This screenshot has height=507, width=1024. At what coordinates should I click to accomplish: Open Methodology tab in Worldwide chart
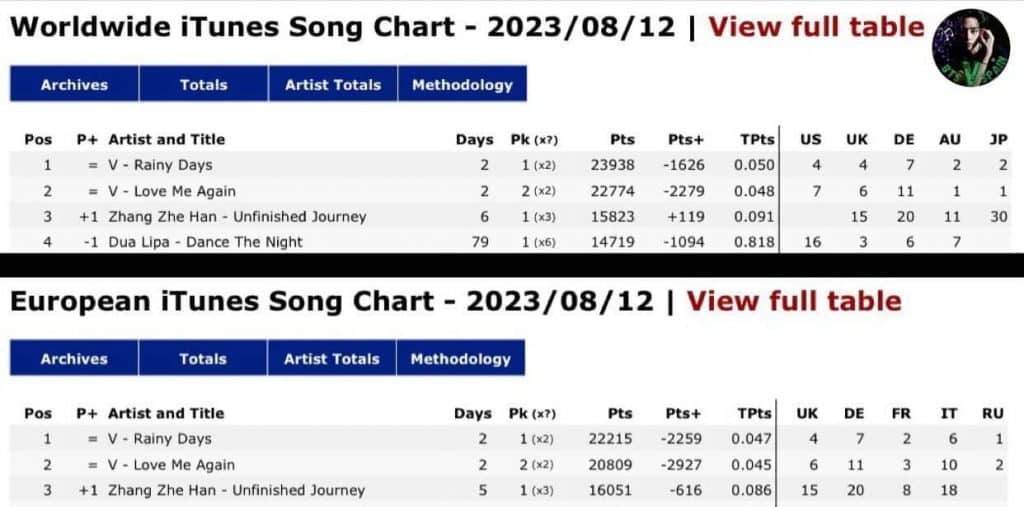pyautogui.click(x=462, y=85)
